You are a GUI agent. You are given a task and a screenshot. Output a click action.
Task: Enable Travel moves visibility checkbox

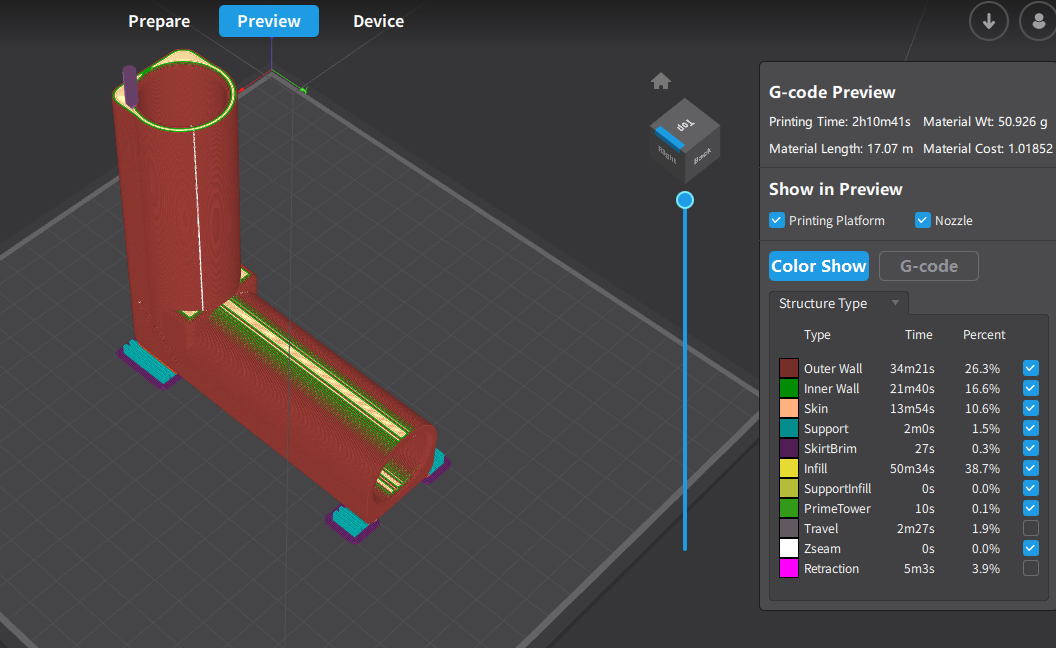point(1030,528)
